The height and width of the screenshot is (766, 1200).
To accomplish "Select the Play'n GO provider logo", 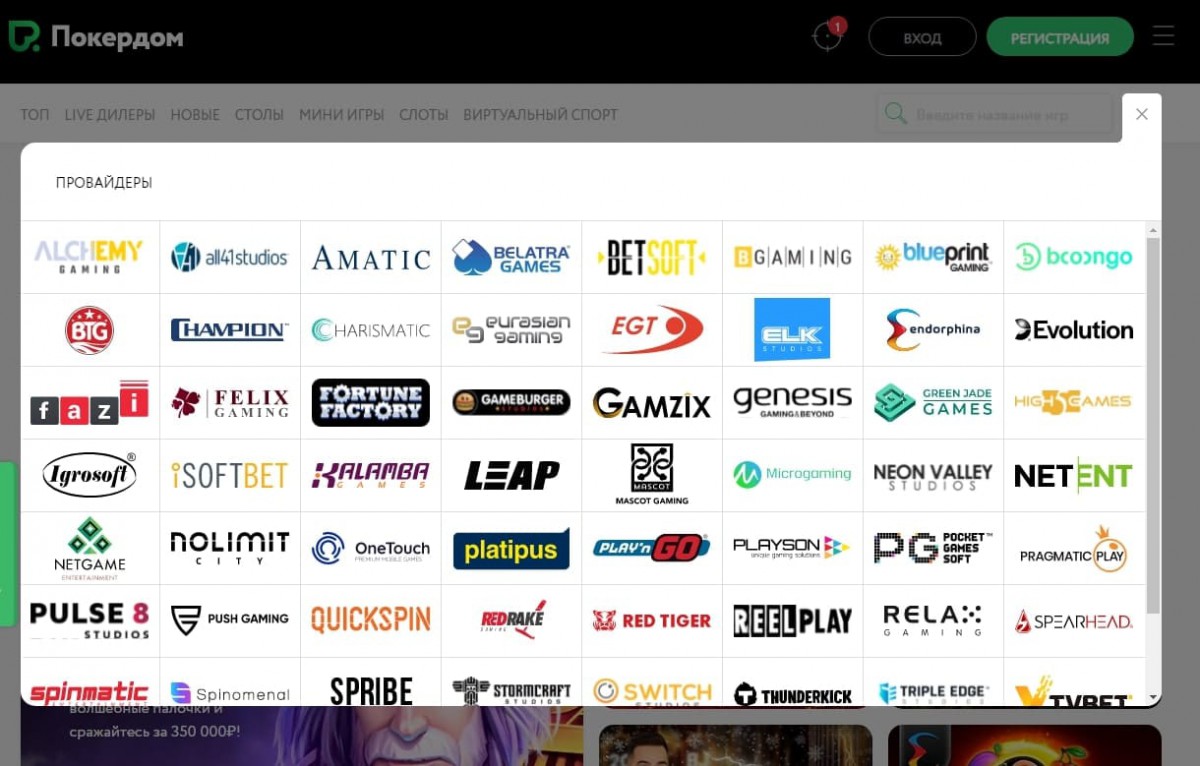I will click(x=651, y=548).
